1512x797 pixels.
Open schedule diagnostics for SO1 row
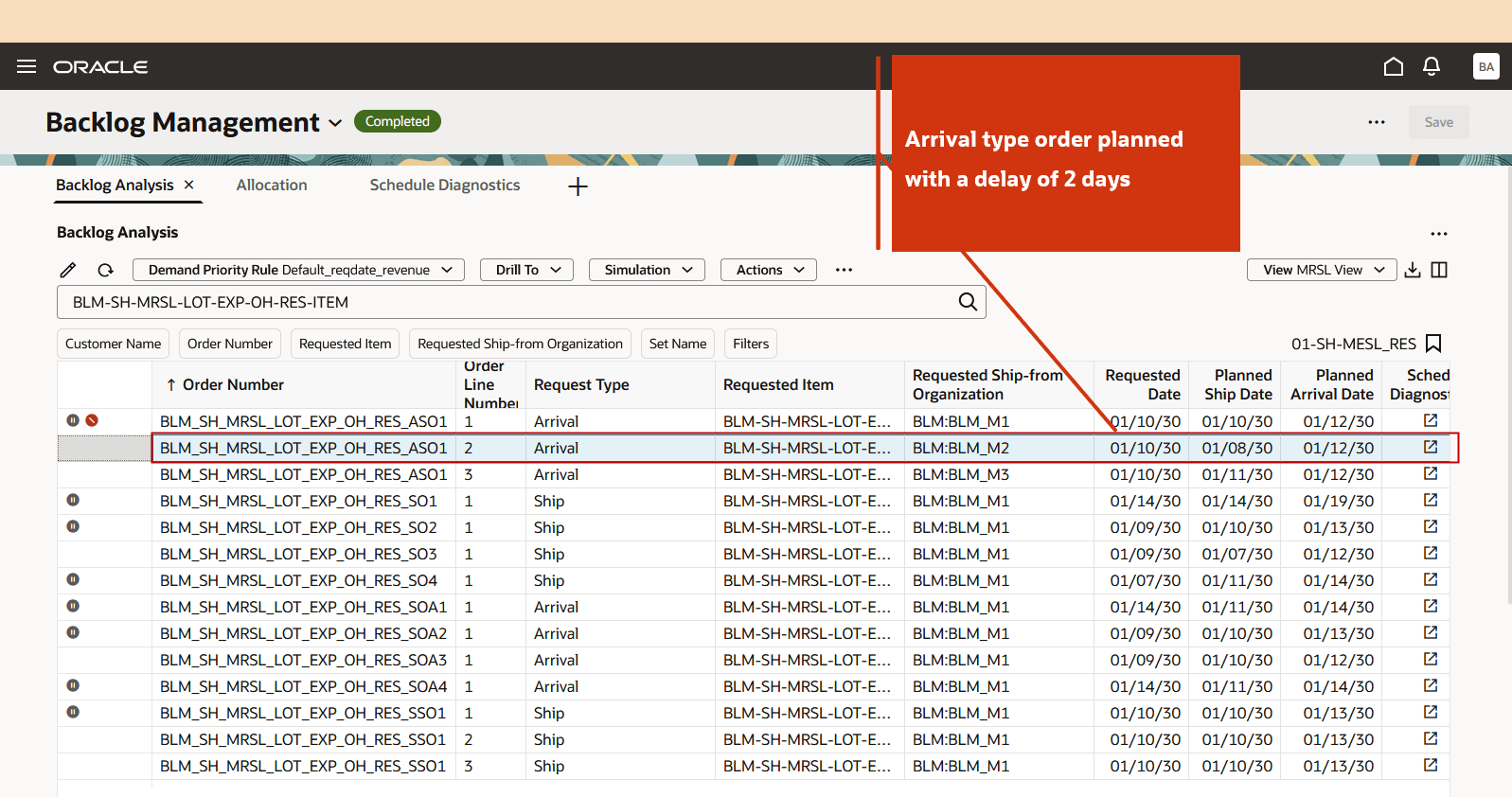pyautogui.click(x=1431, y=500)
